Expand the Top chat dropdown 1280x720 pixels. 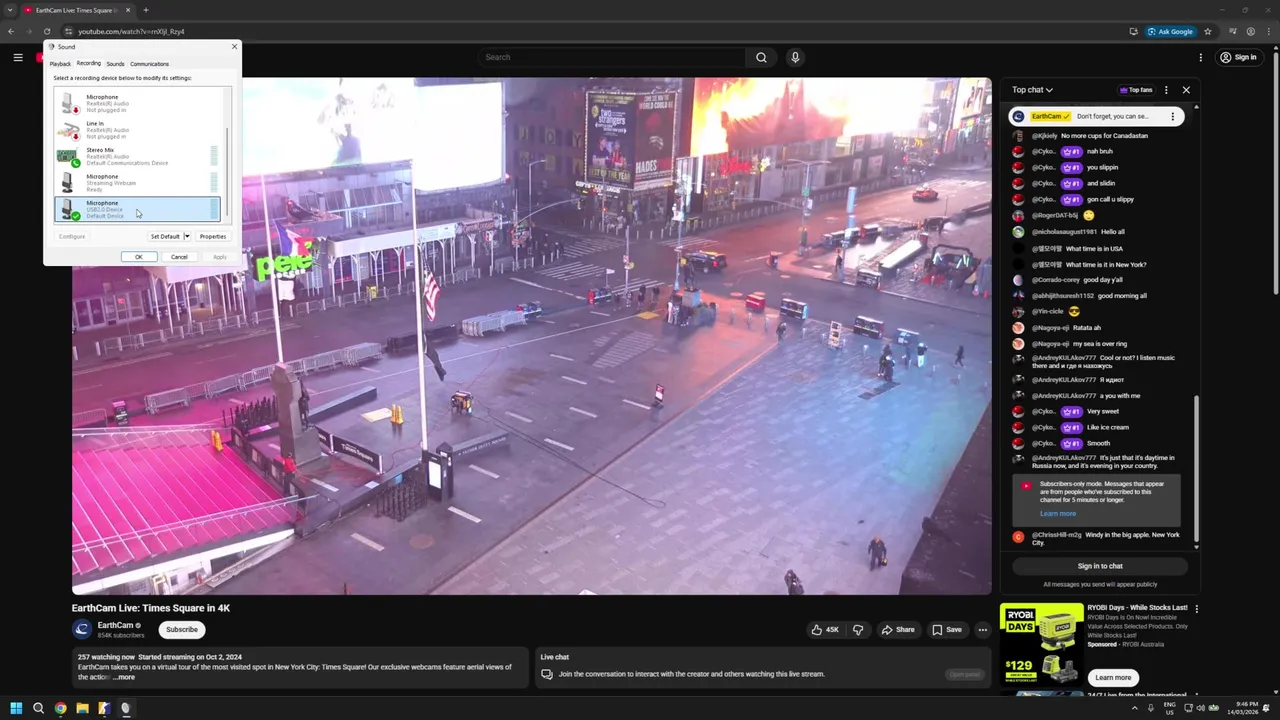coord(1032,90)
